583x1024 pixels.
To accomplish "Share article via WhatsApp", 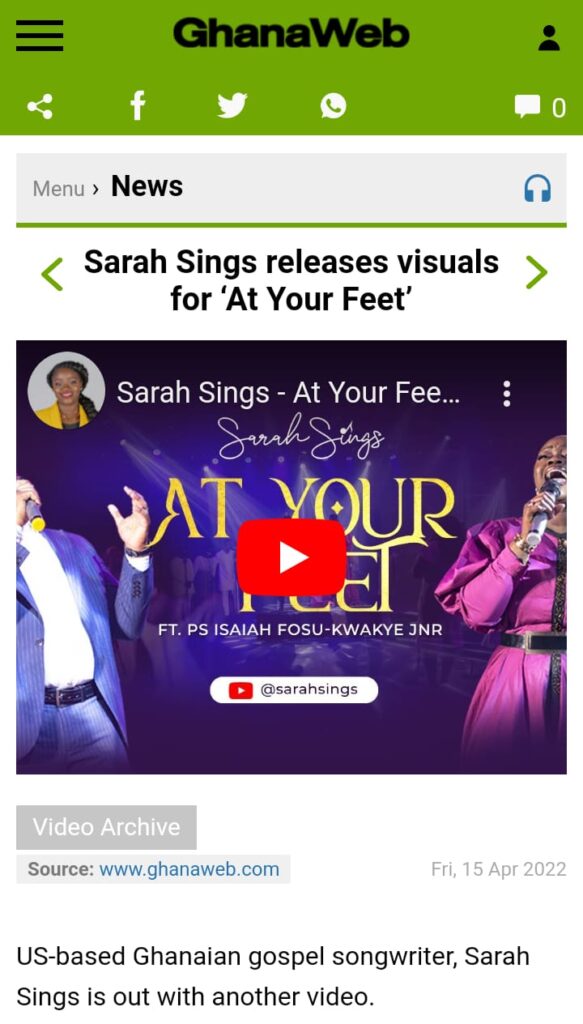I will pos(333,106).
